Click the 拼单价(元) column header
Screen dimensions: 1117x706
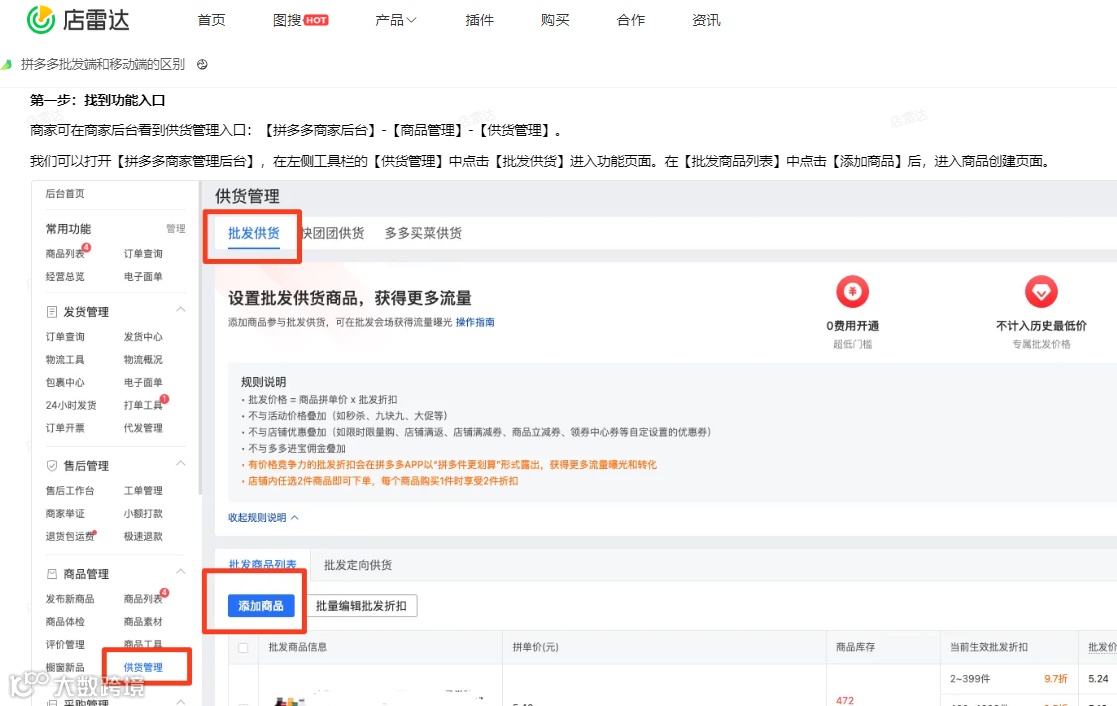pos(536,647)
